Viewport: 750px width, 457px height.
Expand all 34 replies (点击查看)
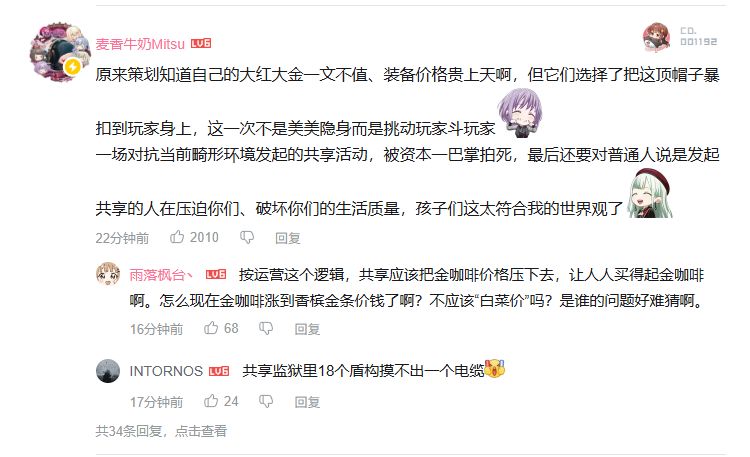(x=200, y=431)
